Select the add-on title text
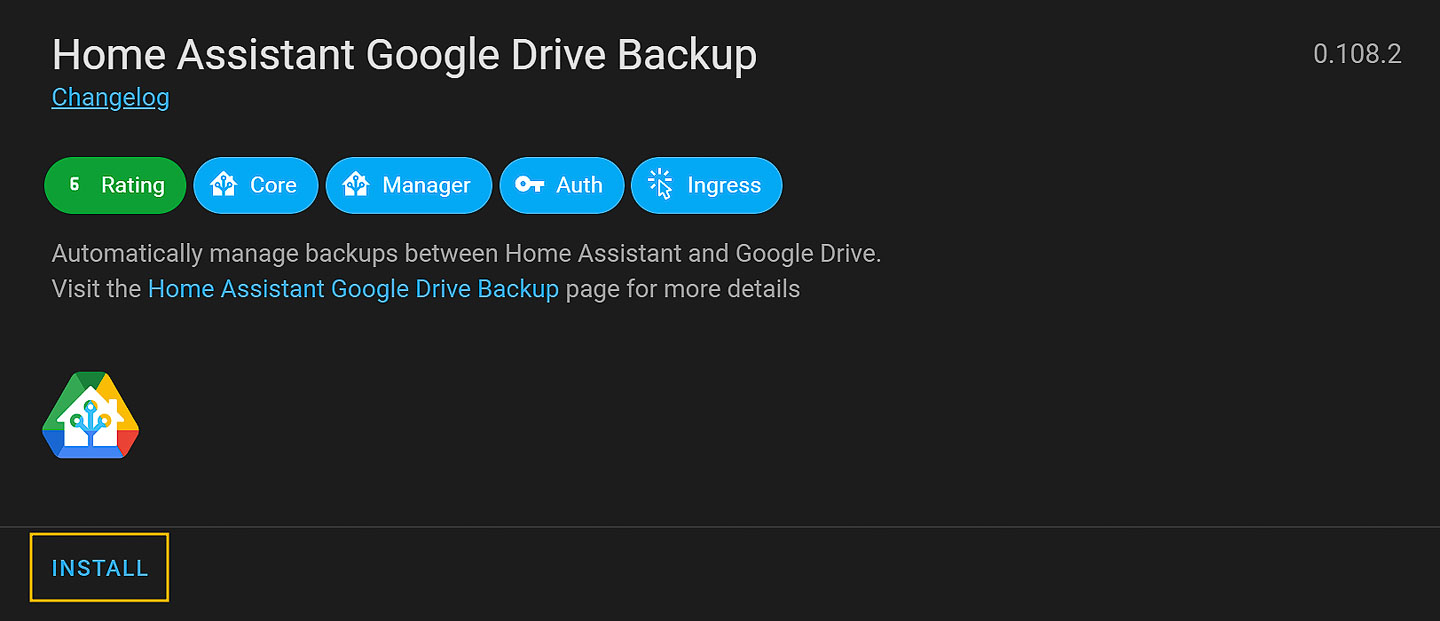Viewport: 1440px width, 621px height. tap(405, 55)
